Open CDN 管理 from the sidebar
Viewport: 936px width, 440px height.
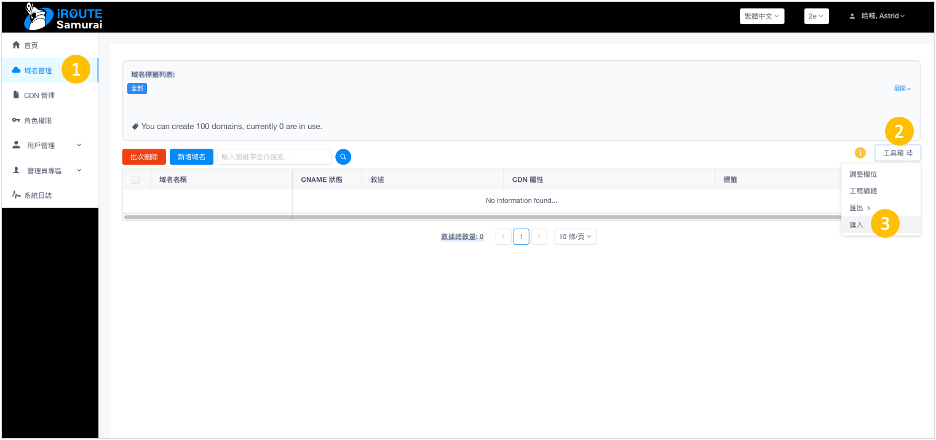(x=39, y=95)
